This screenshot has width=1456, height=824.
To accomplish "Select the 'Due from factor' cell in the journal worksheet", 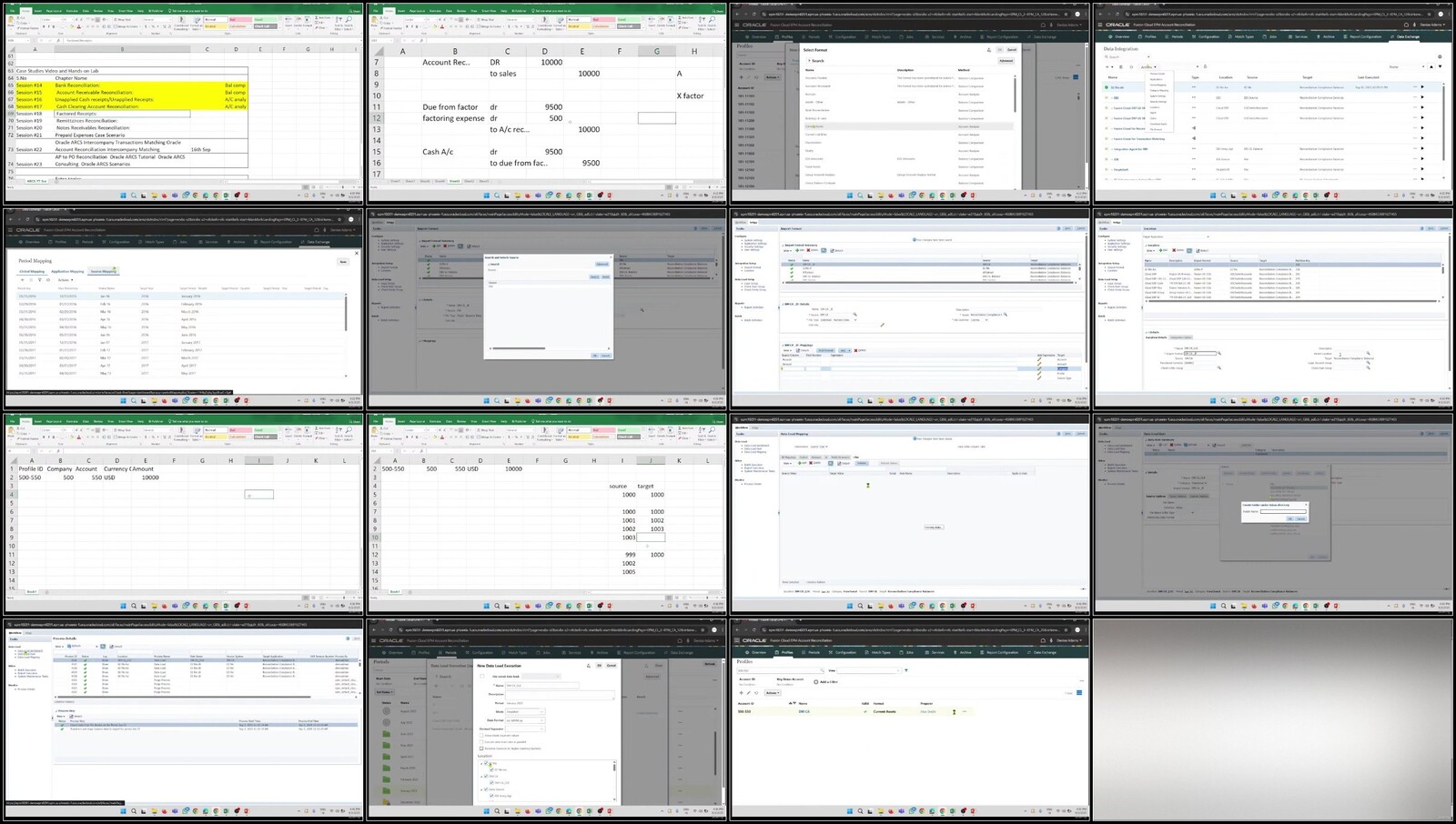I will click(x=450, y=107).
